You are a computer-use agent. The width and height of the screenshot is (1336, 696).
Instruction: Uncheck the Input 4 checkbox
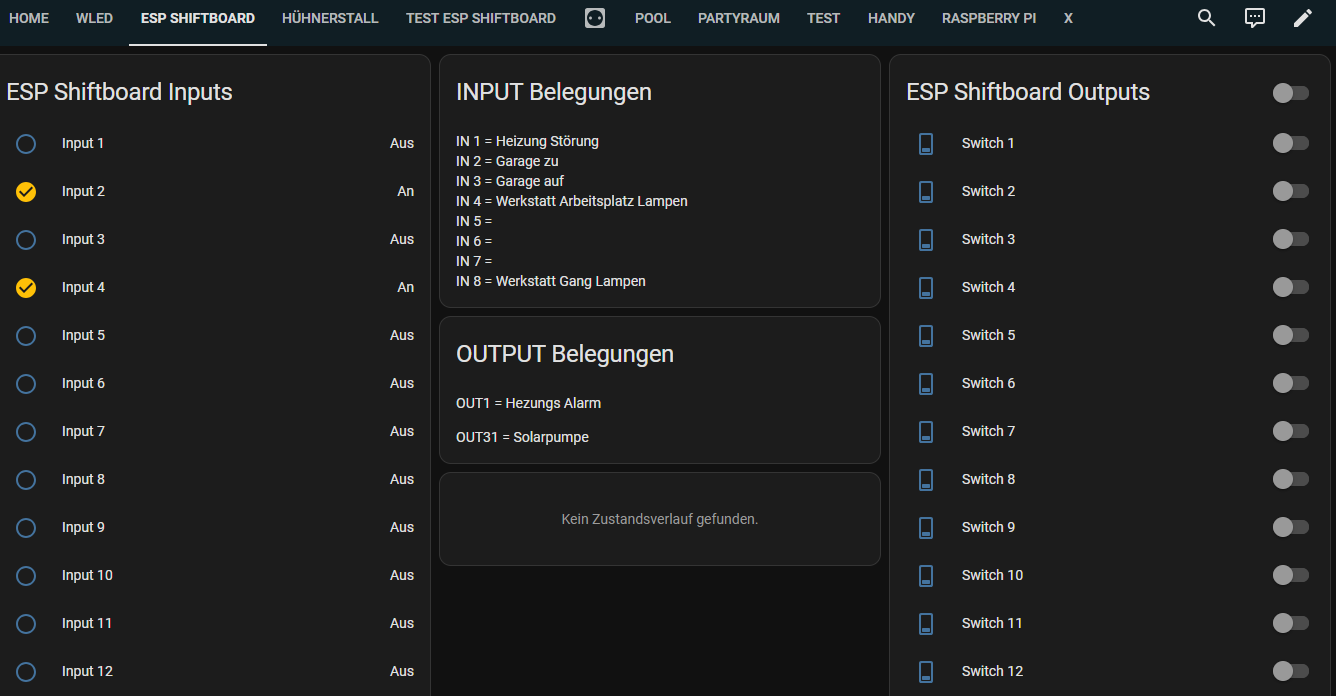[x=26, y=287]
